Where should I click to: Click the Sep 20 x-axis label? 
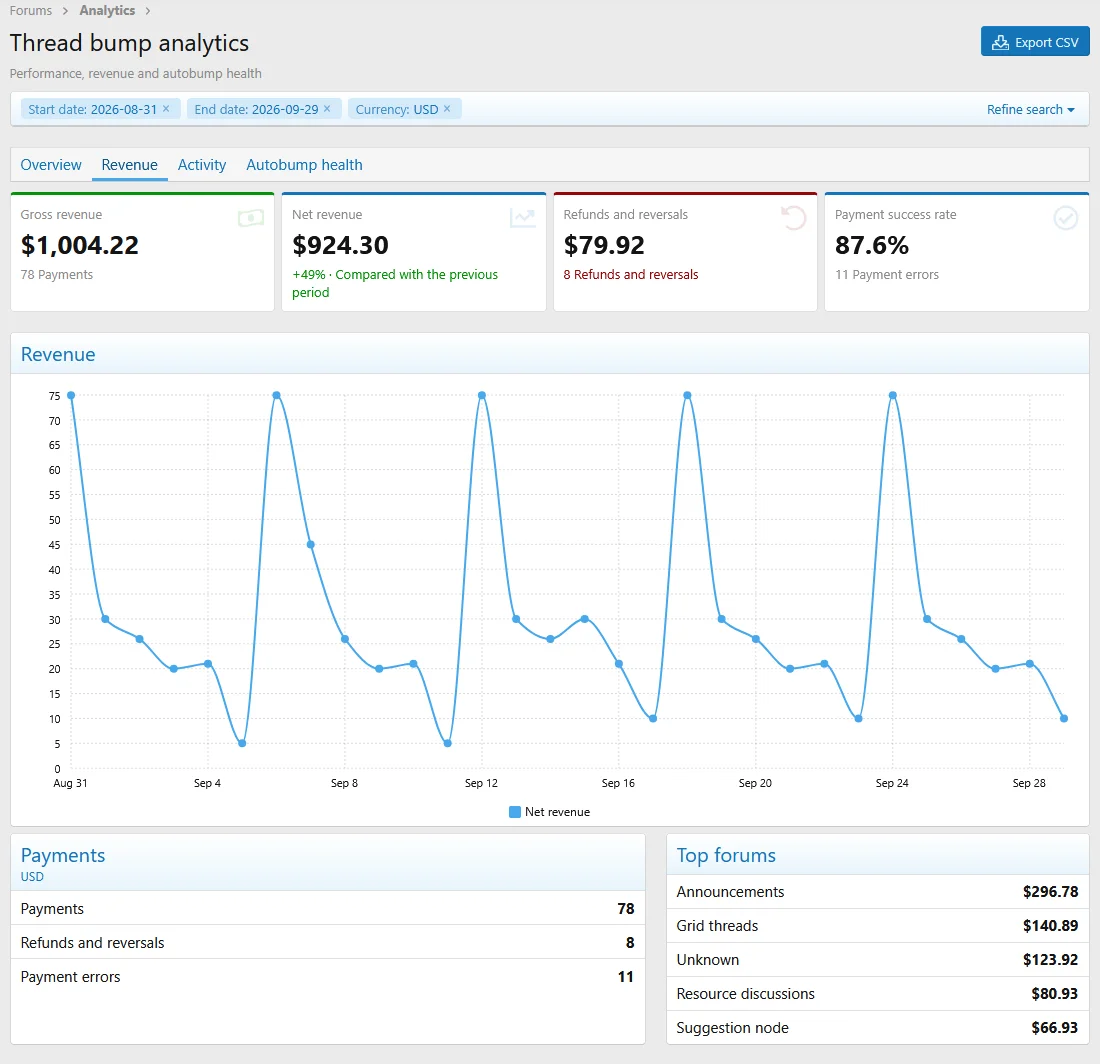point(755,783)
